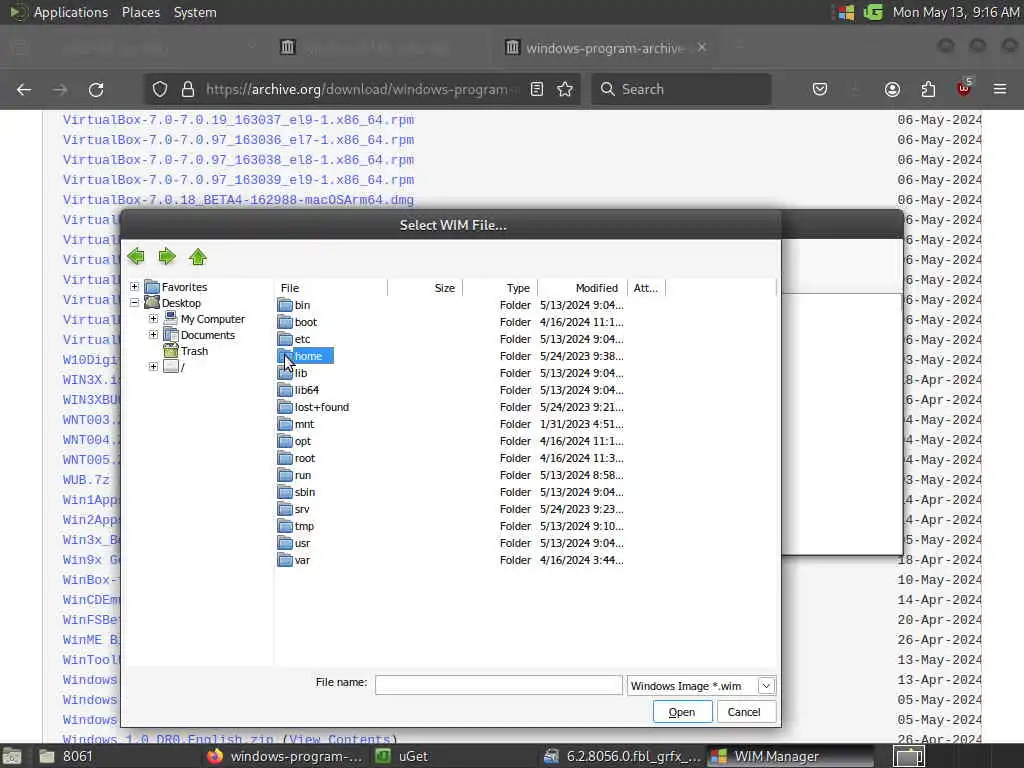The height and width of the screenshot is (768, 1024).
Task: Select Desktop in the folder tree
Action: coord(181,303)
